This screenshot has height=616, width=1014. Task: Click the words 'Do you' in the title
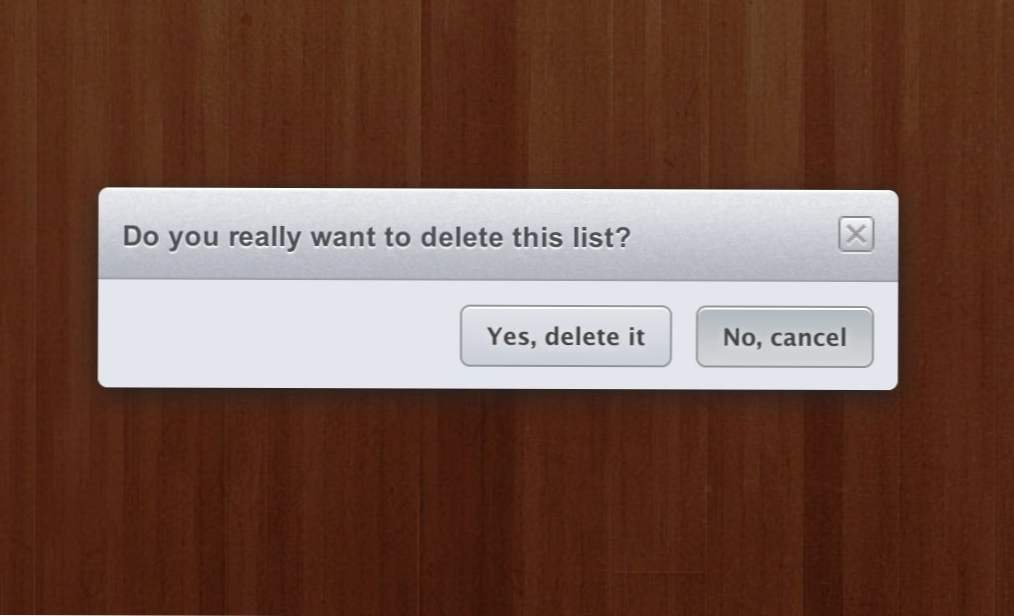[x=171, y=238]
